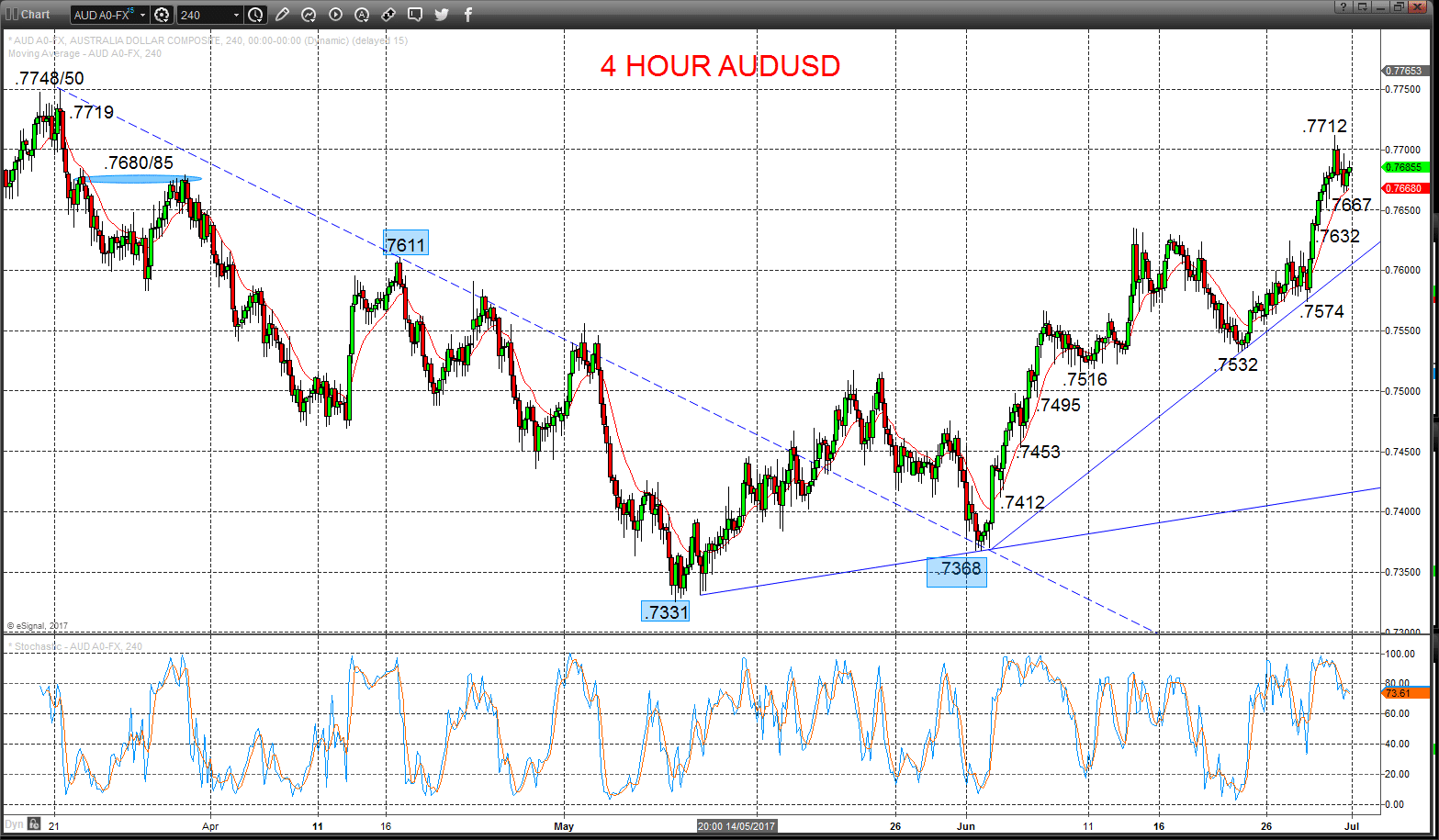Click the 7632 support annotation
This screenshot has height=840, width=1439.
point(1340,236)
